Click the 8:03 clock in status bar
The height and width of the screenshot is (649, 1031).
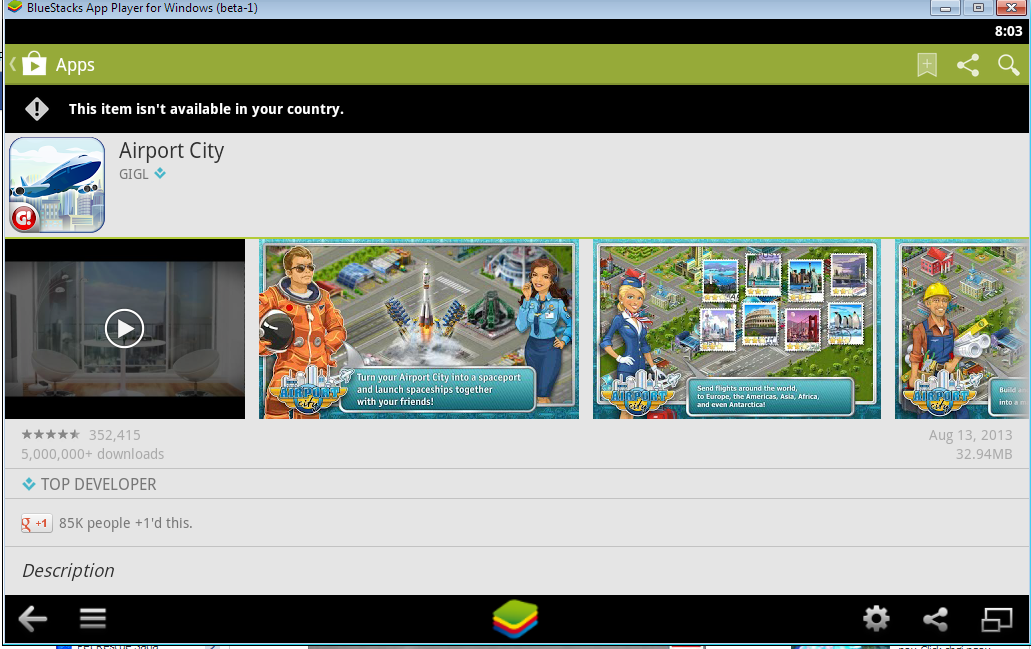point(1008,31)
